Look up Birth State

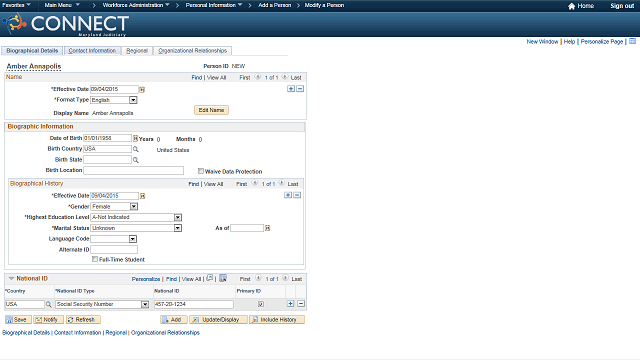[x=136, y=160]
